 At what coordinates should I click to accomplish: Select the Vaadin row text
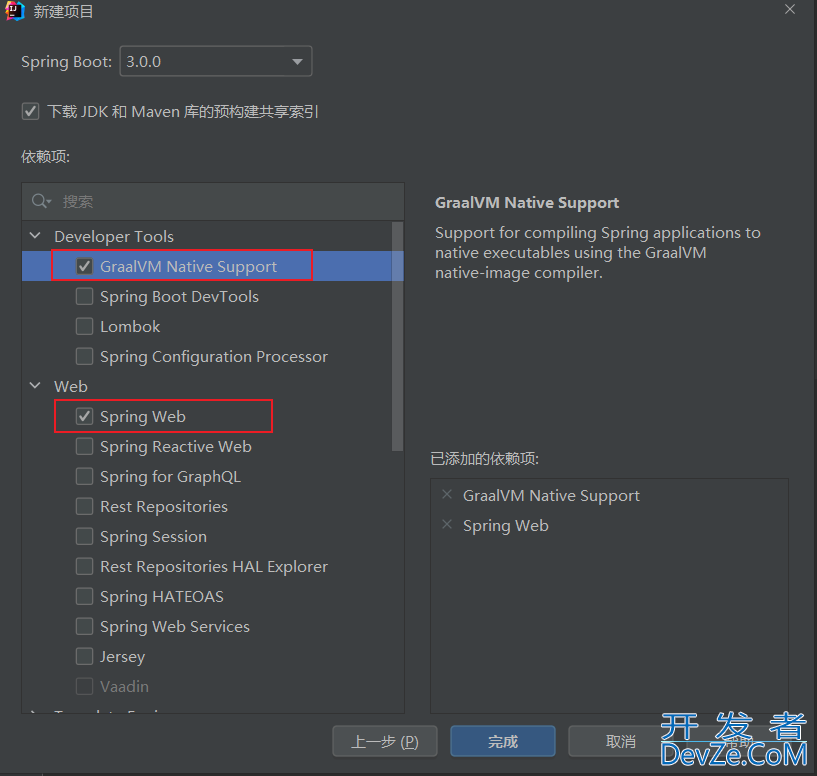[124, 686]
